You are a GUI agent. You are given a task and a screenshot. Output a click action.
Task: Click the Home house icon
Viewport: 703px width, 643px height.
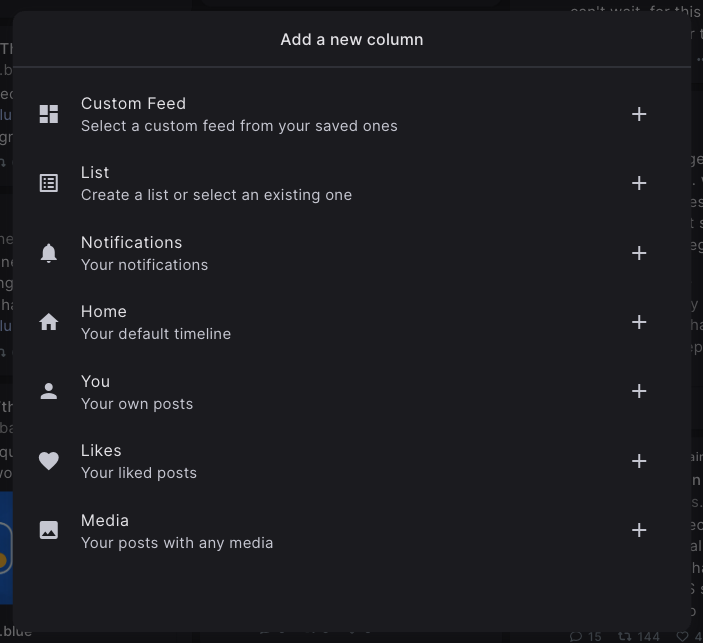(49, 322)
